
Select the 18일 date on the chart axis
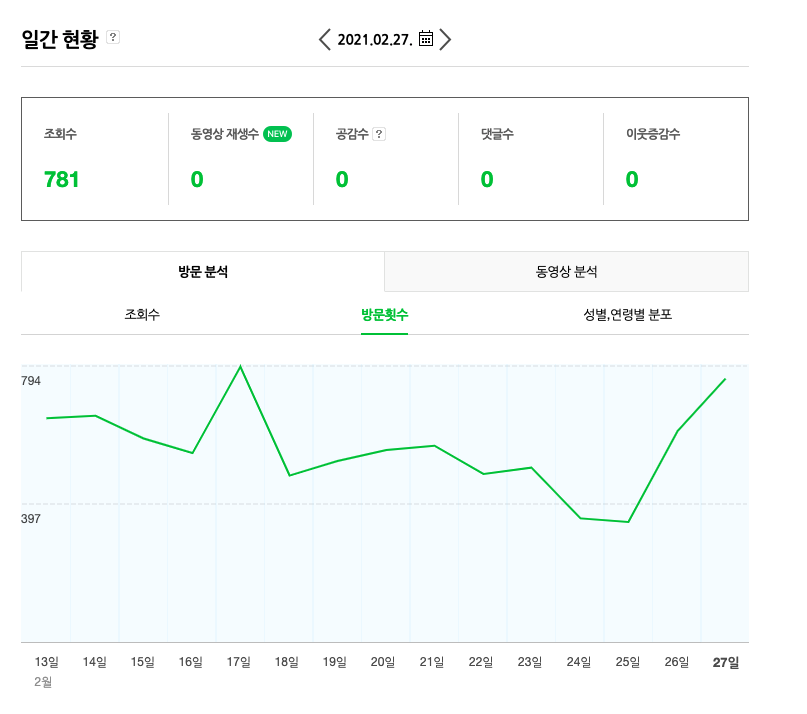click(x=287, y=662)
